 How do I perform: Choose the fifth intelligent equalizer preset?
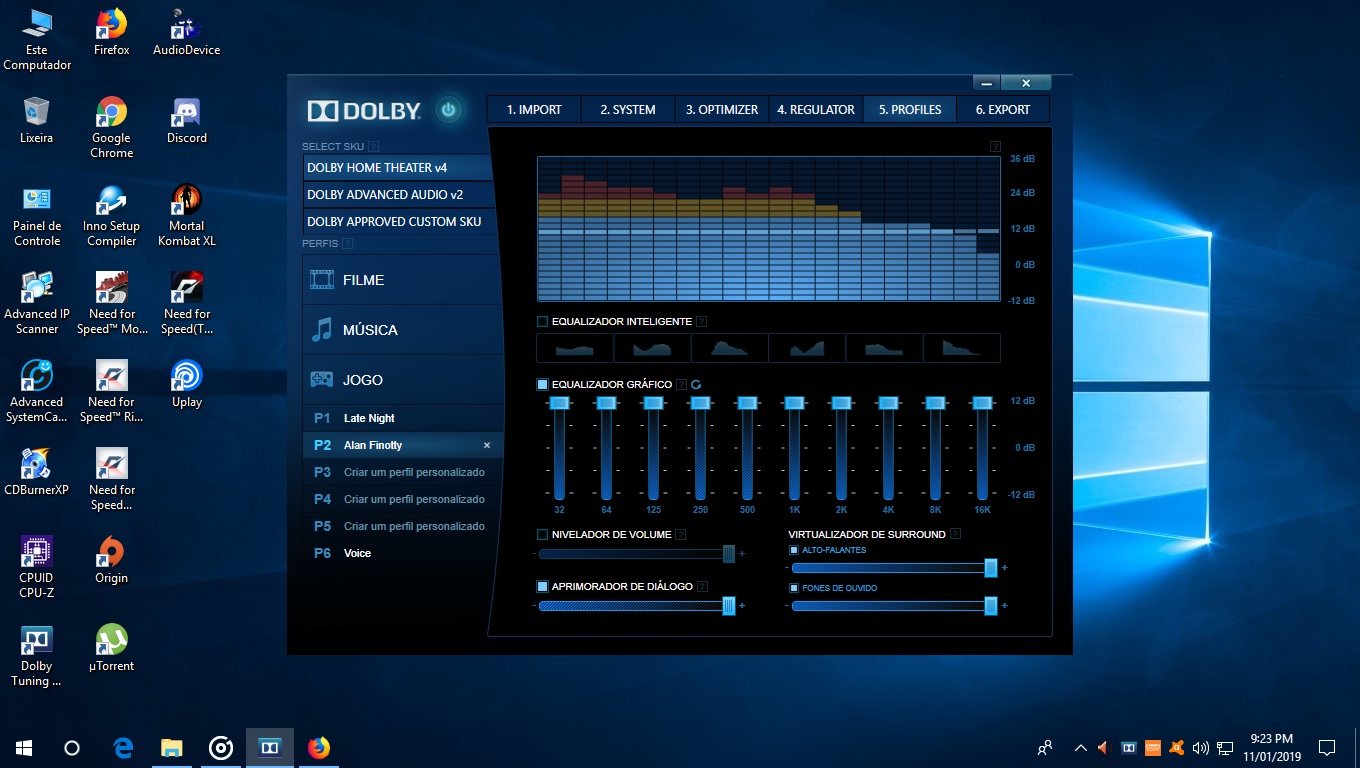884,348
